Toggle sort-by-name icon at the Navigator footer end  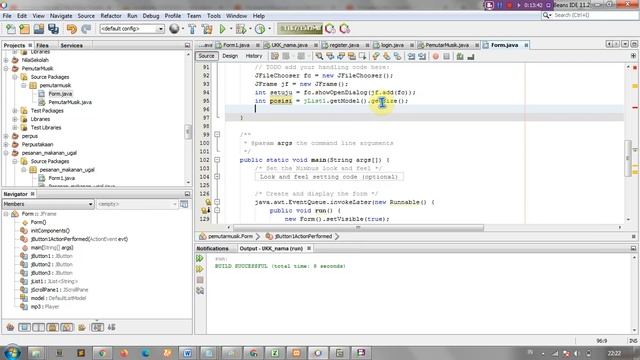pos(111,327)
